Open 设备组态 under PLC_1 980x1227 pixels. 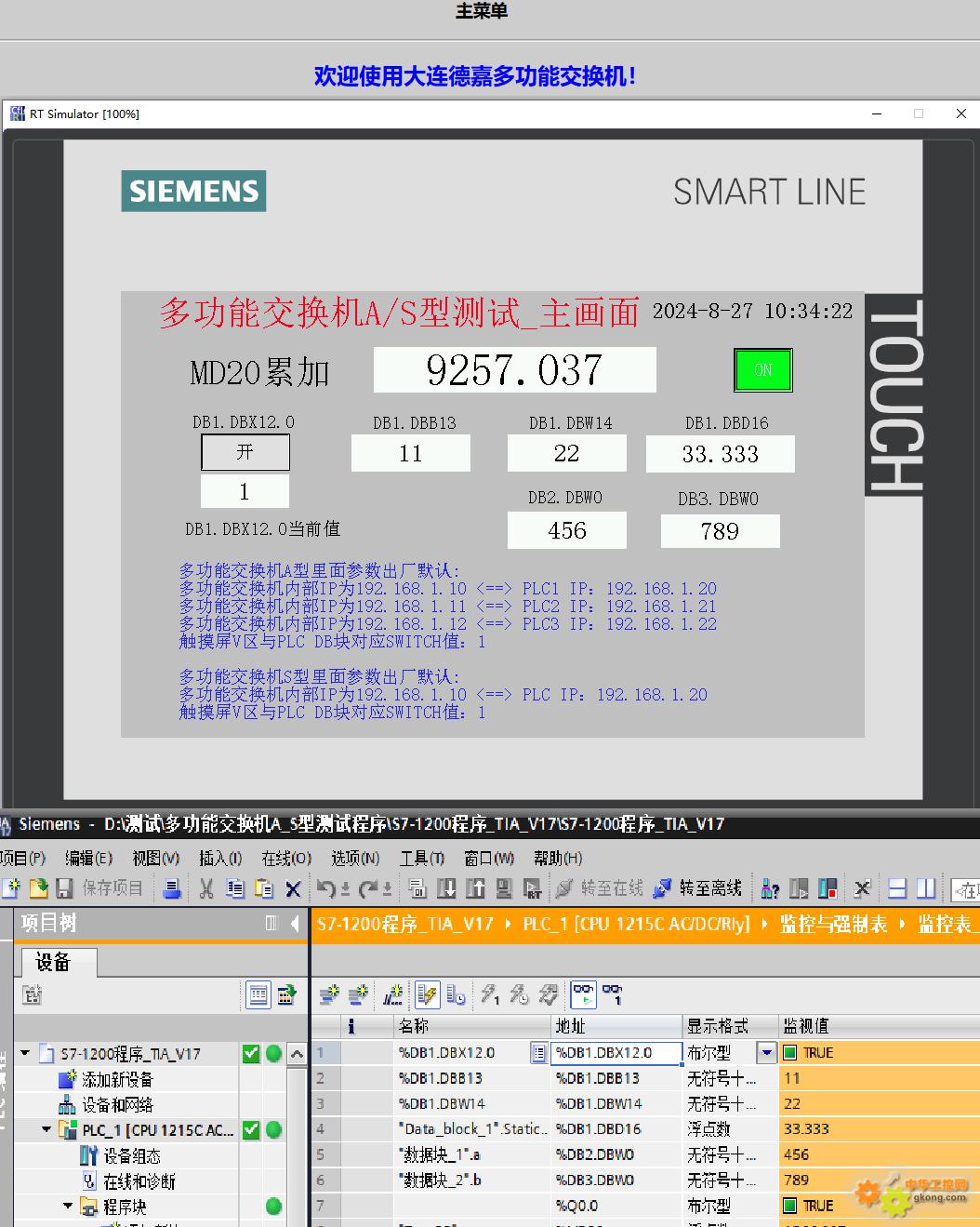pyautogui.click(x=132, y=1155)
